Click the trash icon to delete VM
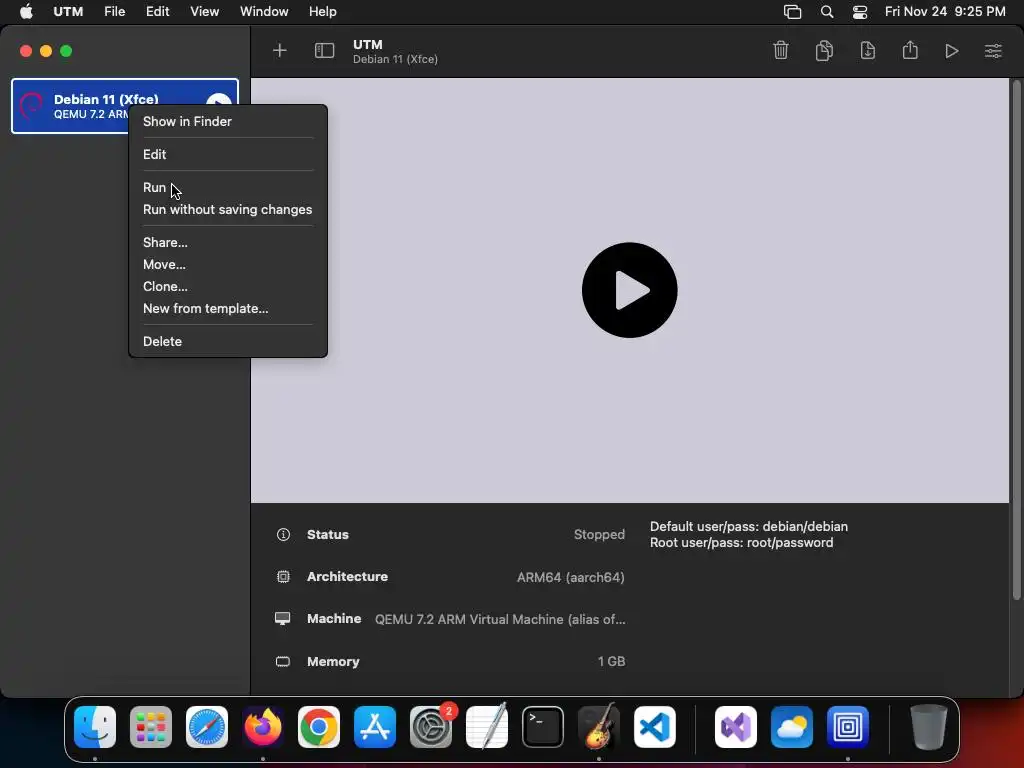 (x=780, y=50)
